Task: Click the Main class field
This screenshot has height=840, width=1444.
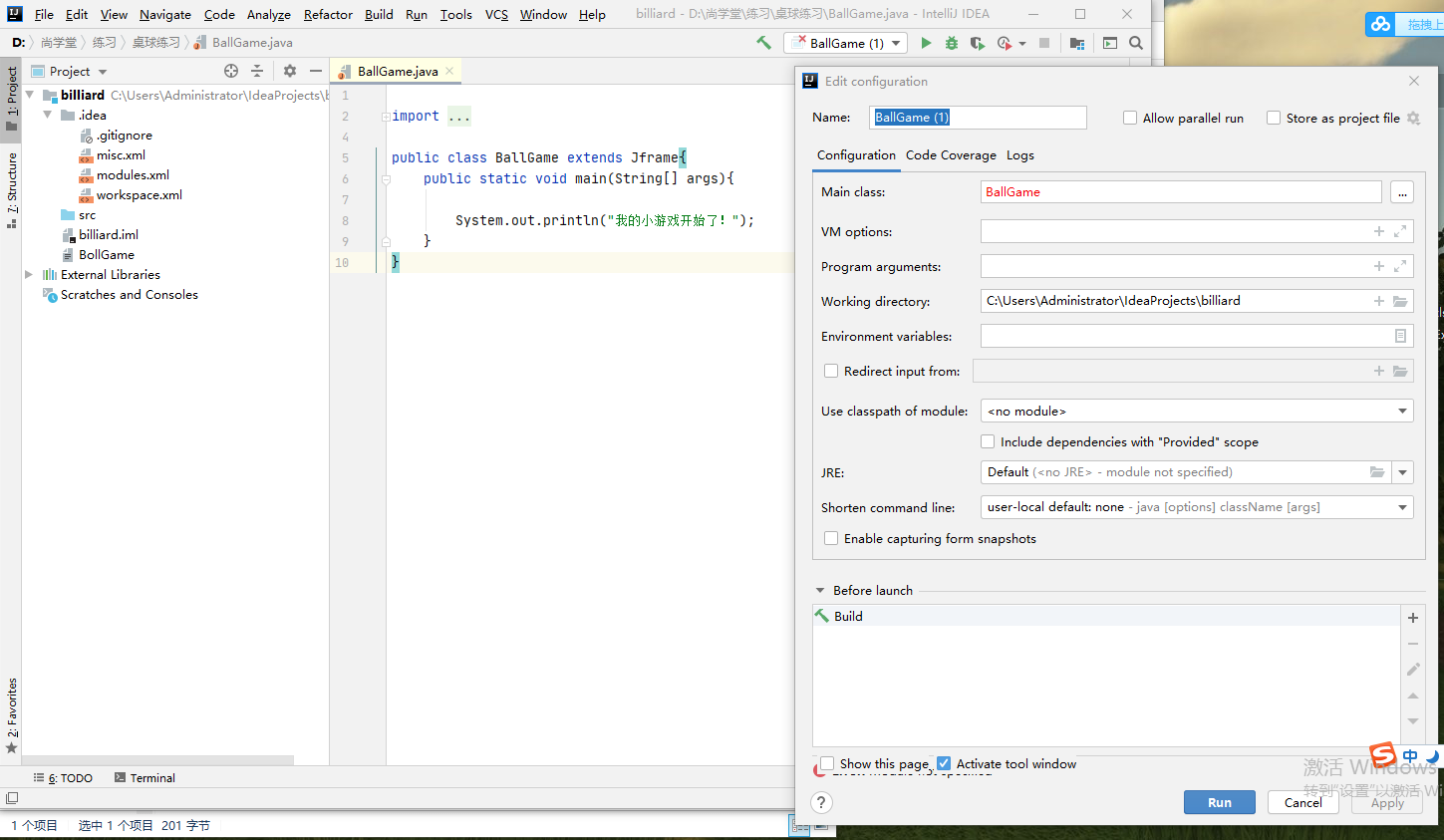Action: coord(1181,192)
